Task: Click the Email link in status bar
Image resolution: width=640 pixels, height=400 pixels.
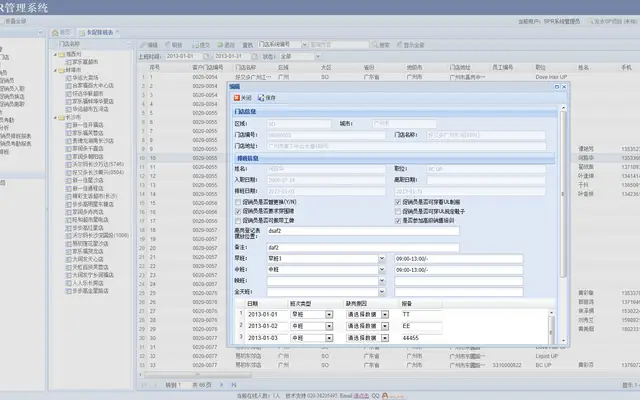Action: [361, 396]
